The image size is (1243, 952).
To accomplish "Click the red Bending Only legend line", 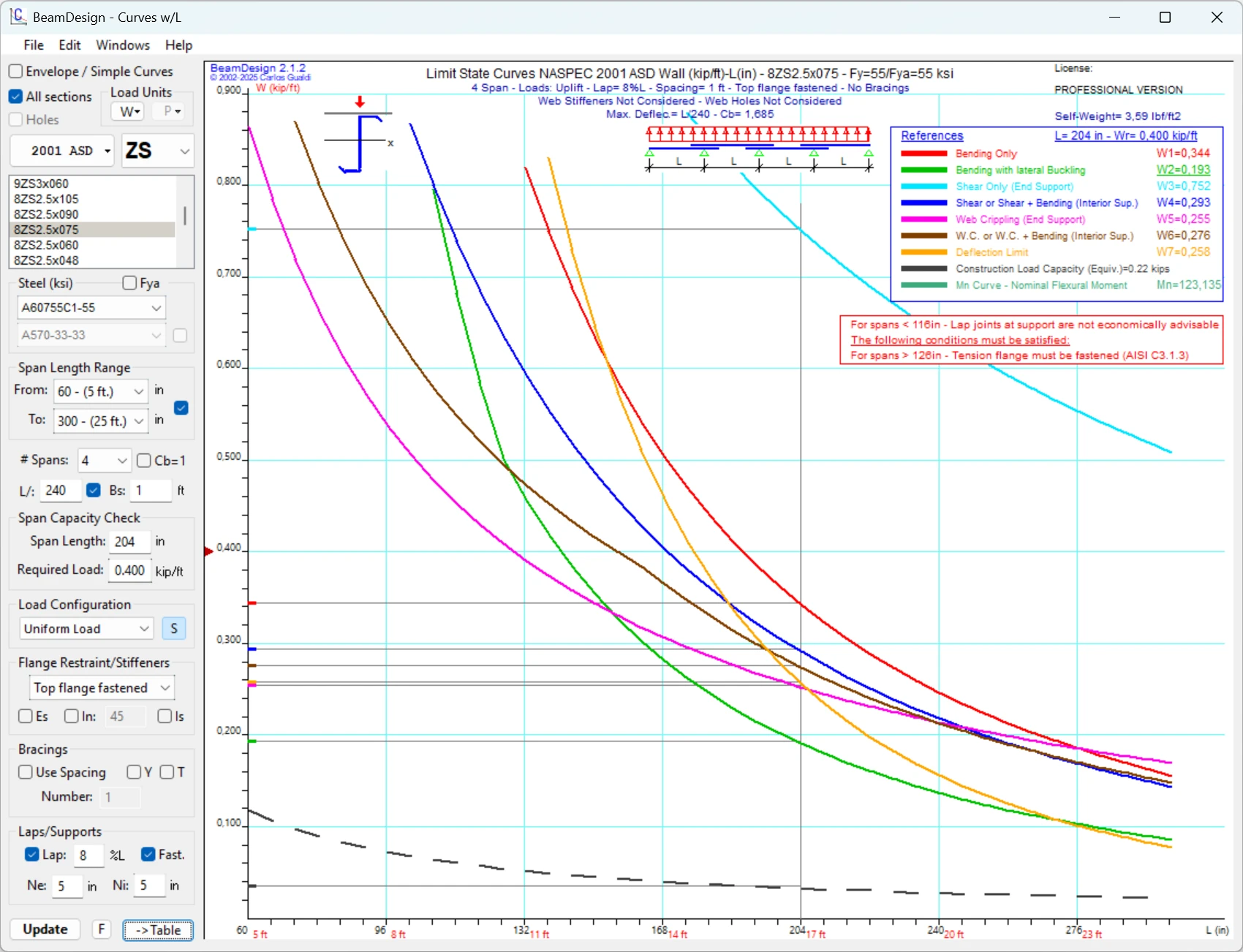I will pos(923,154).
